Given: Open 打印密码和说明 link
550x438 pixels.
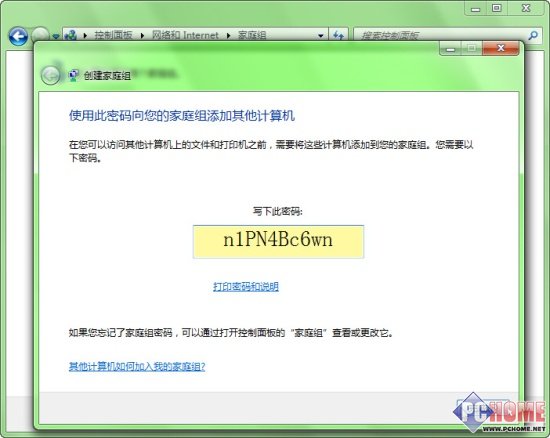Looking at the screenshot, I should tap(246, 287).
